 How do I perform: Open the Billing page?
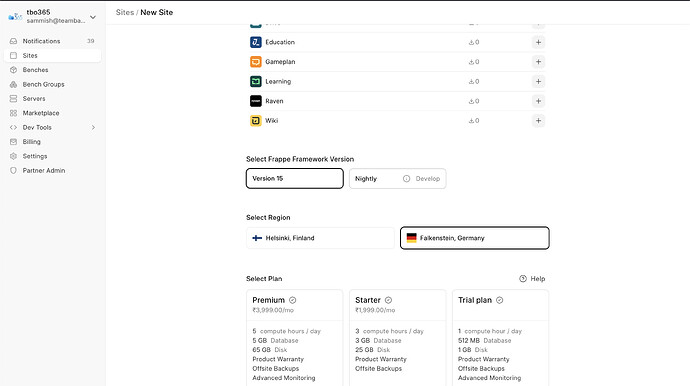pos(52,142)
